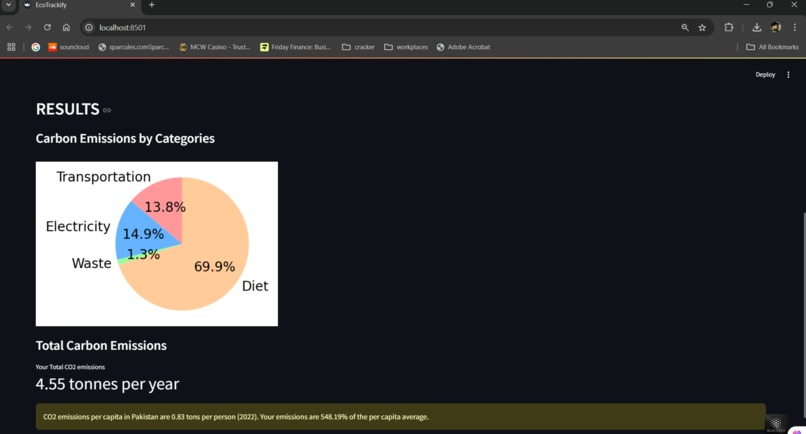
Task: Open the MCW Casino bookmark
Action: click(x=214, y=47)
